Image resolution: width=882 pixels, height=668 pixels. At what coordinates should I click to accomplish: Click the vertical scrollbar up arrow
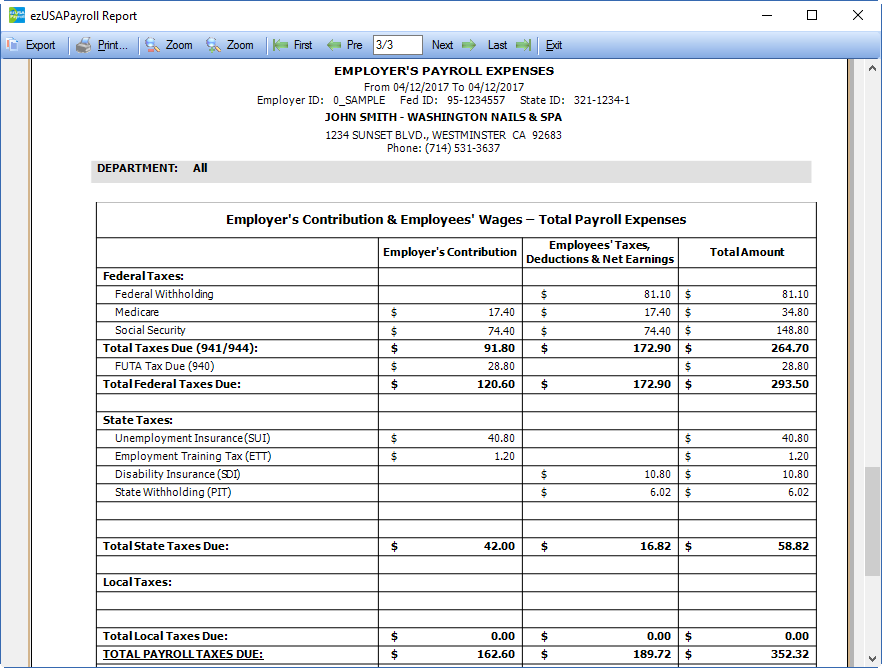click(872, 67)
